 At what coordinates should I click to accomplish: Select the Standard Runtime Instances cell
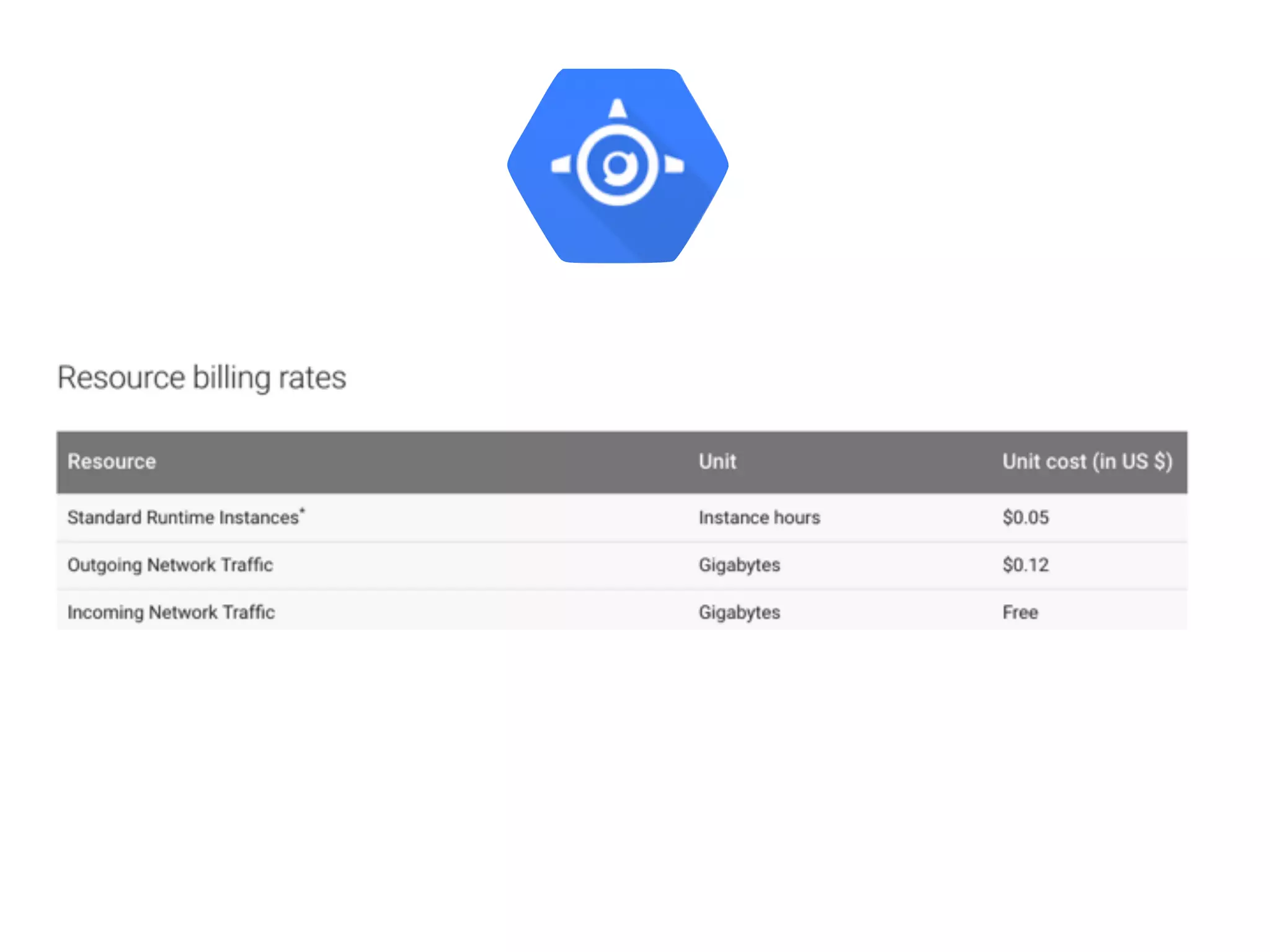(183, 518)
